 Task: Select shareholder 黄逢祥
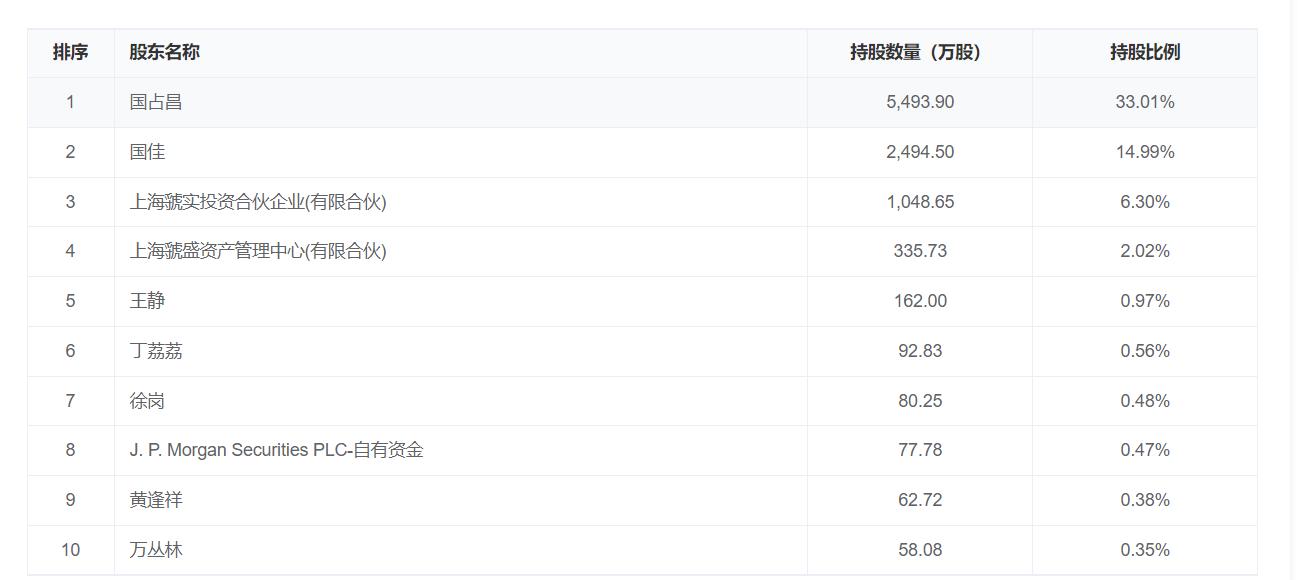point(156,500)
